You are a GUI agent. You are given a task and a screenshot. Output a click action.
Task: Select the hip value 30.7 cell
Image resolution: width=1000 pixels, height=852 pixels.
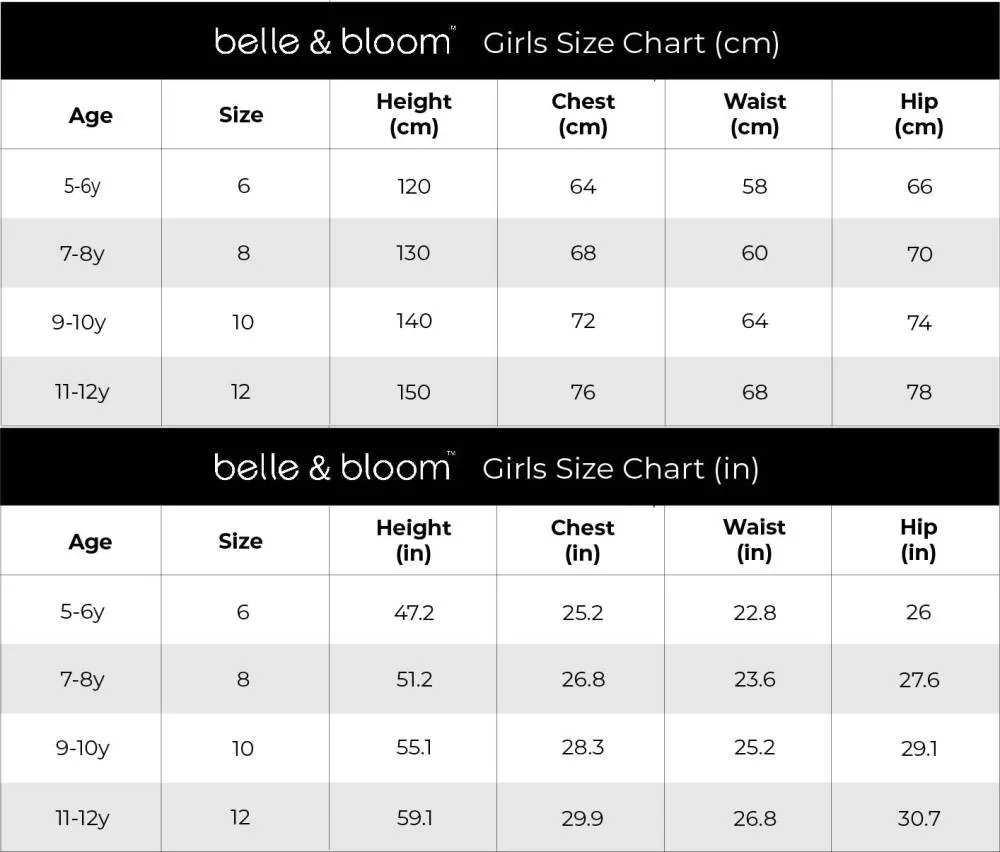[918, 818]
